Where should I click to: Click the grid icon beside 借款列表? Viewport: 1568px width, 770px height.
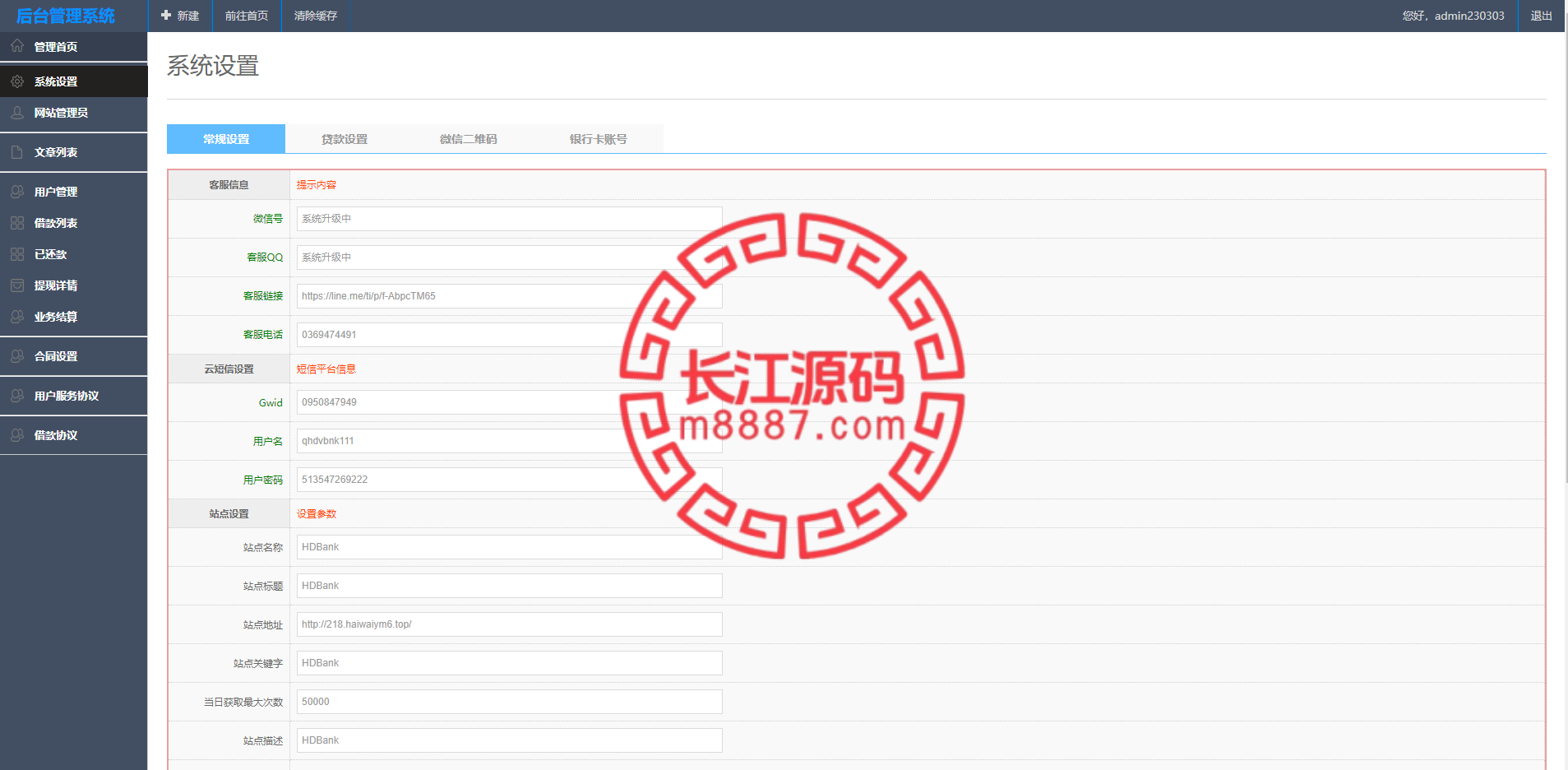(17, 223)
